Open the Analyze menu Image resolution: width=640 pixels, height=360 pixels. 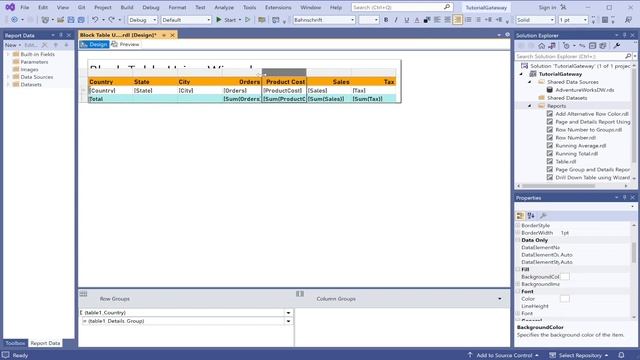tap(224, 7)
